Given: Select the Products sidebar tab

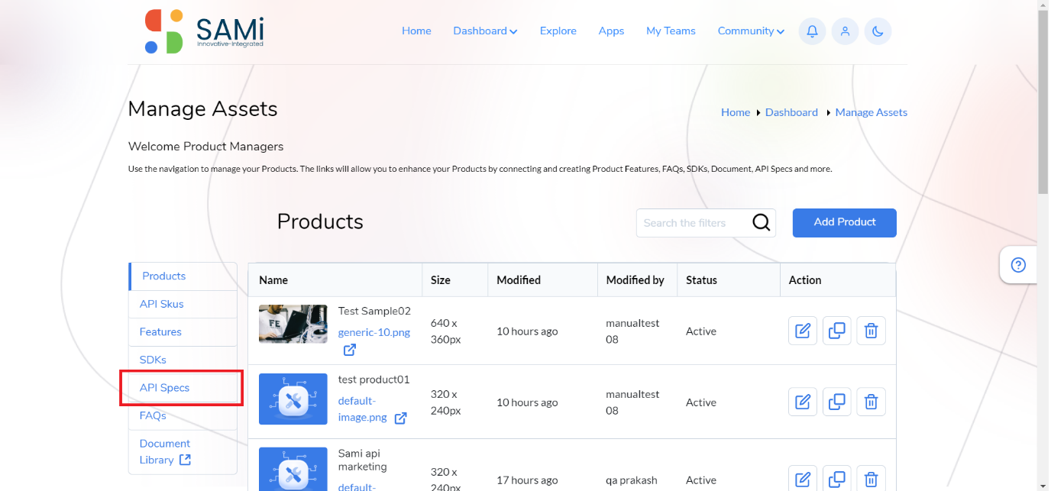Looking at the screenshot, I should pyautogui.click(x=182, y=276).
